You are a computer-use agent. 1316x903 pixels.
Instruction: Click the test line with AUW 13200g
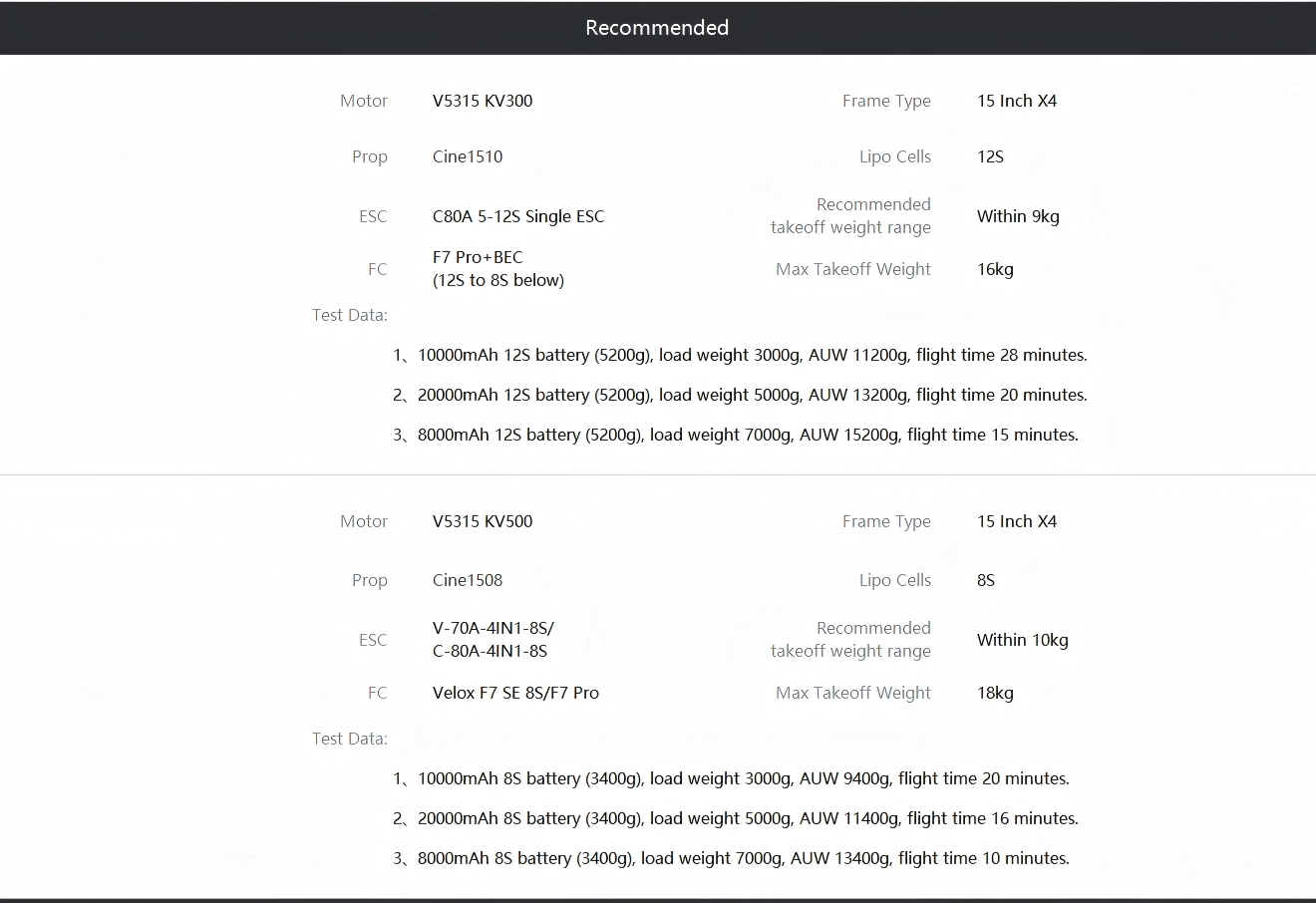740,395
